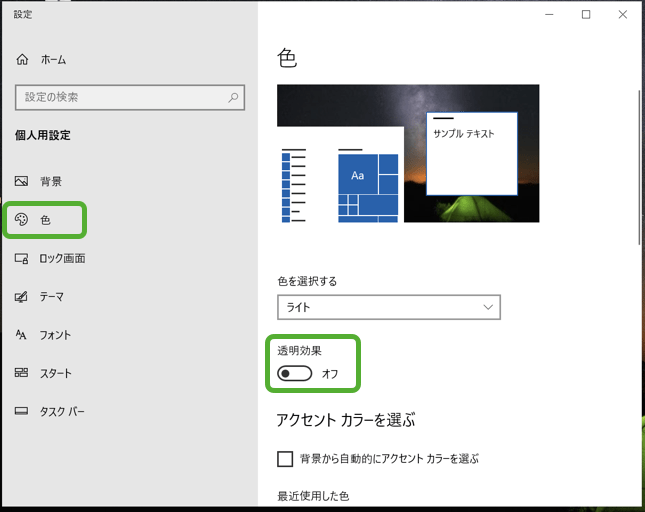This screenshot has height=512, width=645.
Task: Click the search magnifier icon
Action: [x=233, y=97]
